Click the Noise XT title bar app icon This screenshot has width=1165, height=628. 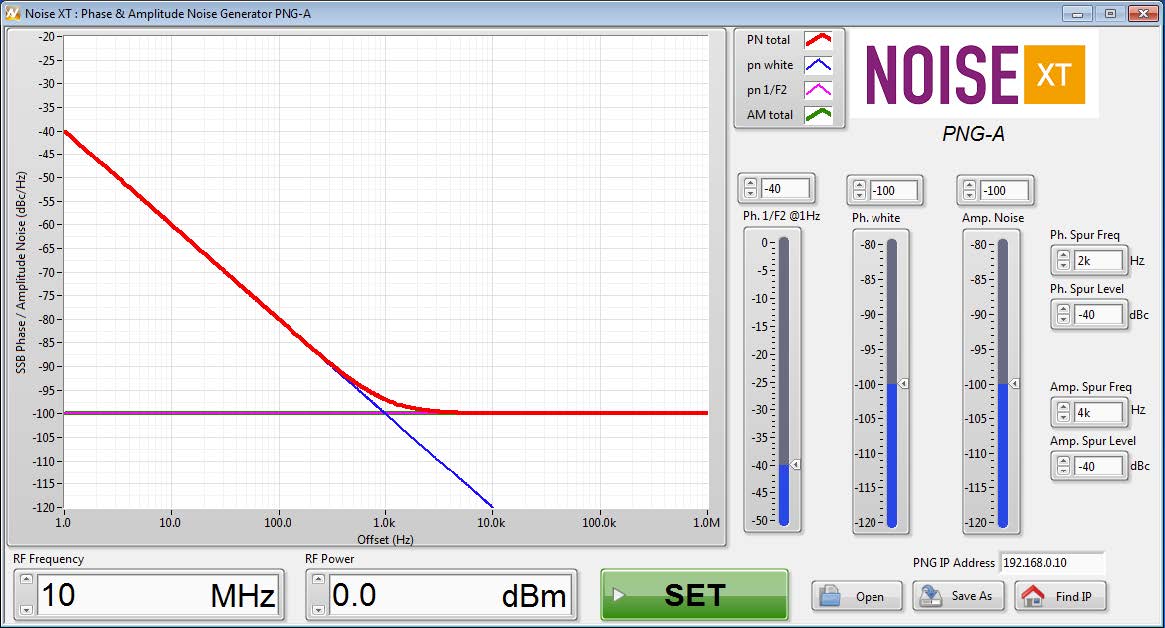pyautogui.click(x=12, y=13)
